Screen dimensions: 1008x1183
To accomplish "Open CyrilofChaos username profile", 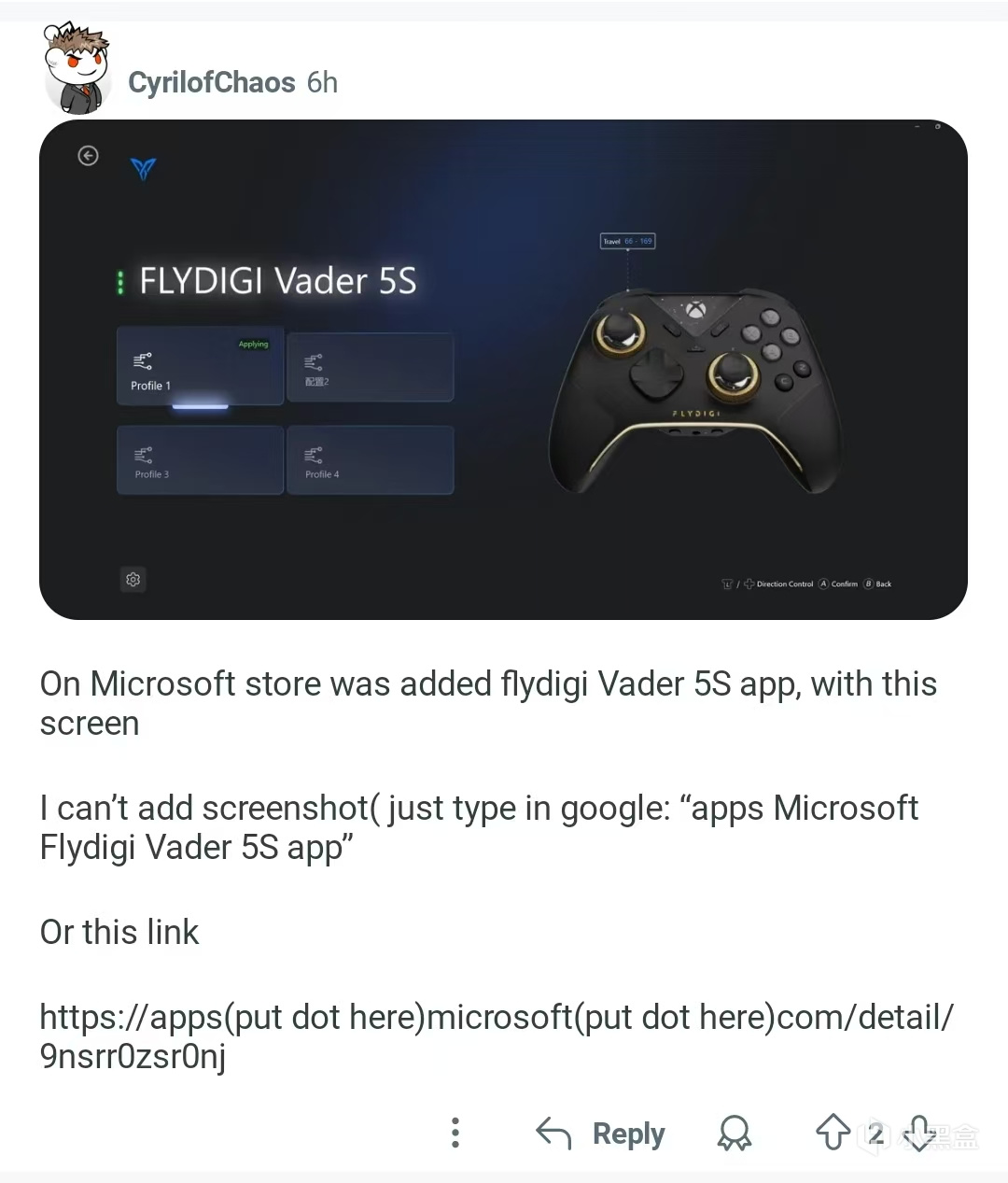I will tap(212, 82).
